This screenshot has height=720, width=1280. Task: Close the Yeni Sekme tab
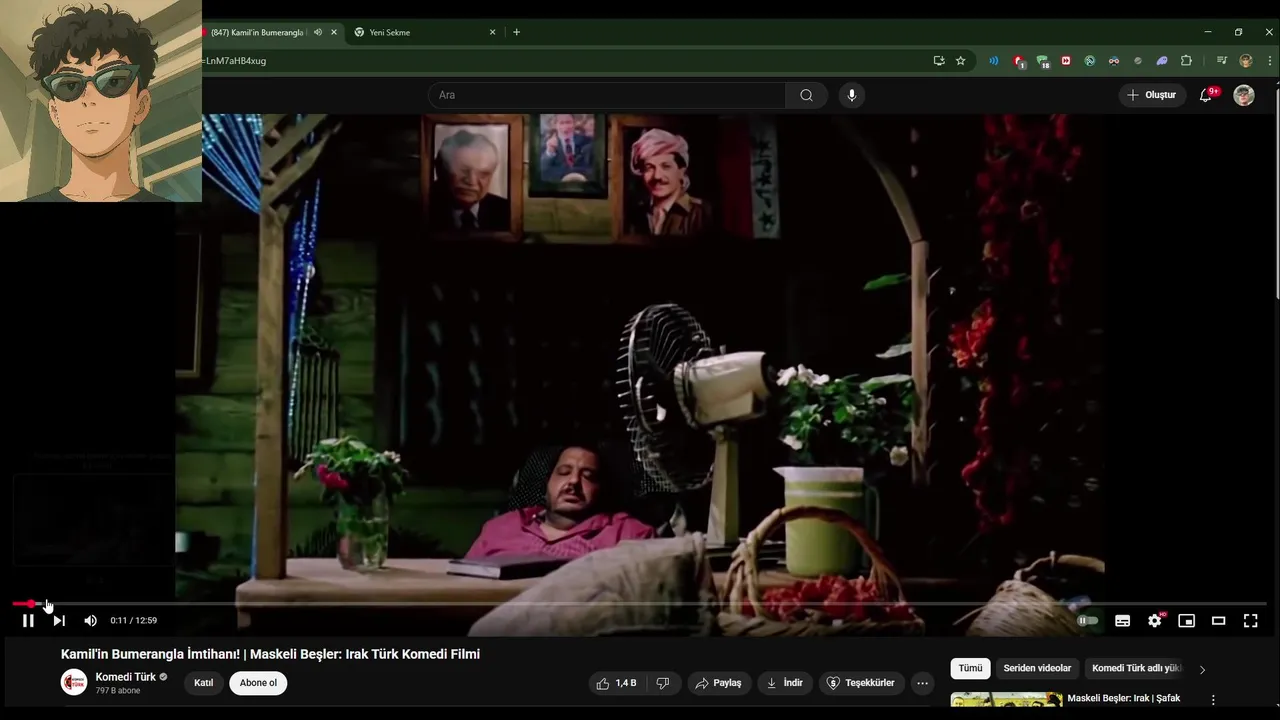(x=492, y=32)
